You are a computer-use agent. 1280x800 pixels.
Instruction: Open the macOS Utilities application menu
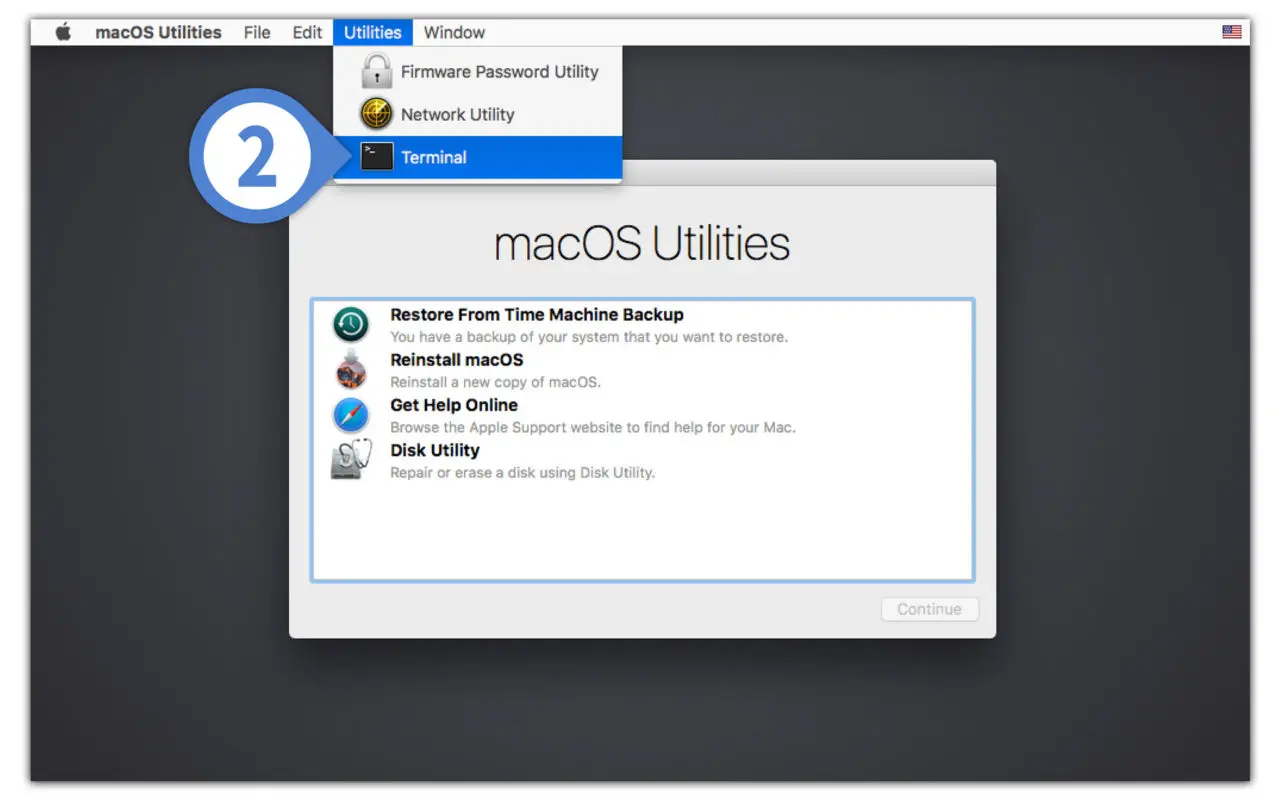point(159,32)
